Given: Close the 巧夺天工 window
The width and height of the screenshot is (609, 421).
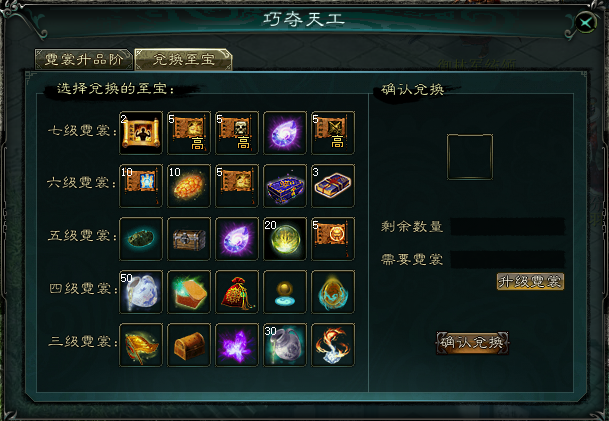Looking at the screenshot, I should point(586,23).
